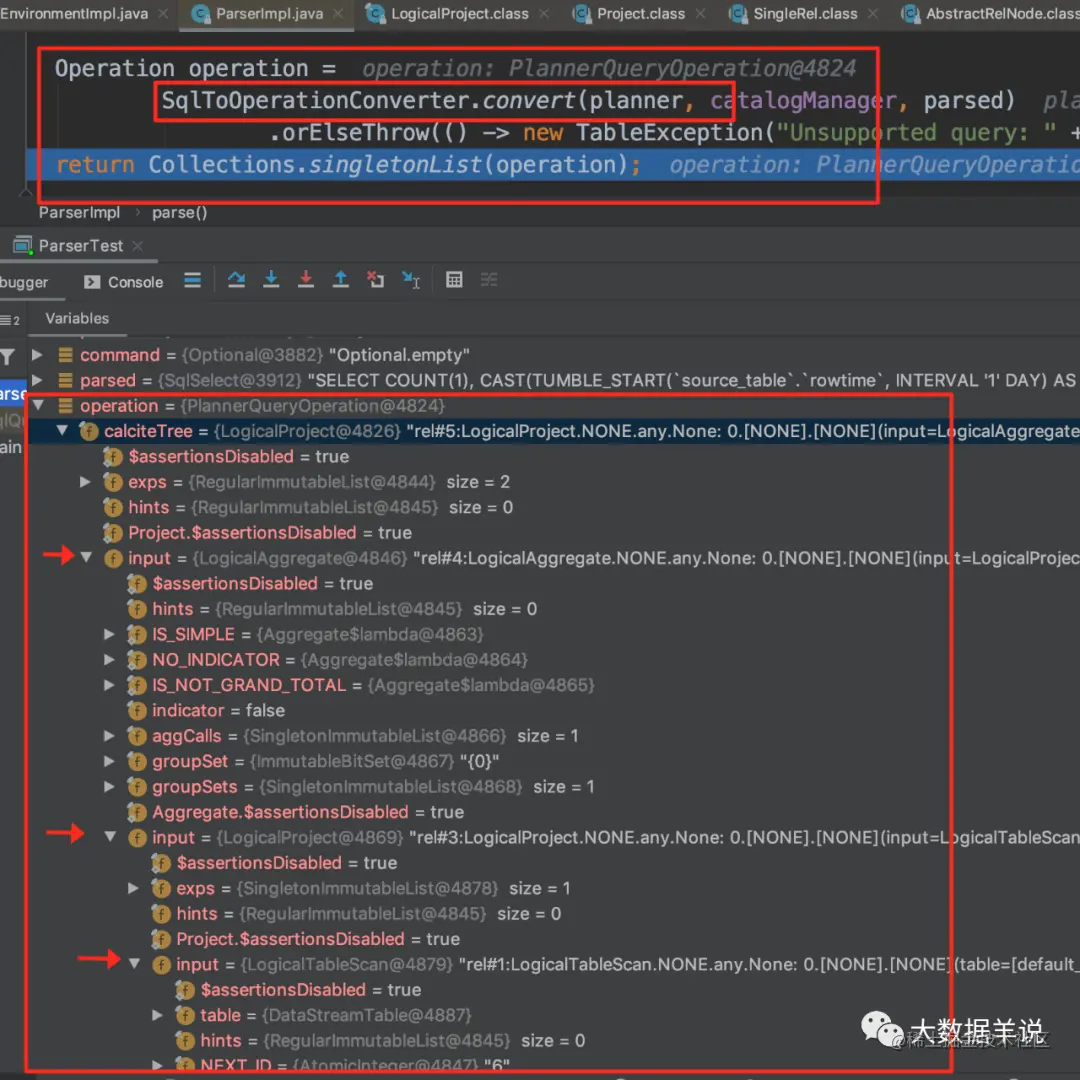Switch to EnvironmentImpl.java editor tab

[74, 14]
